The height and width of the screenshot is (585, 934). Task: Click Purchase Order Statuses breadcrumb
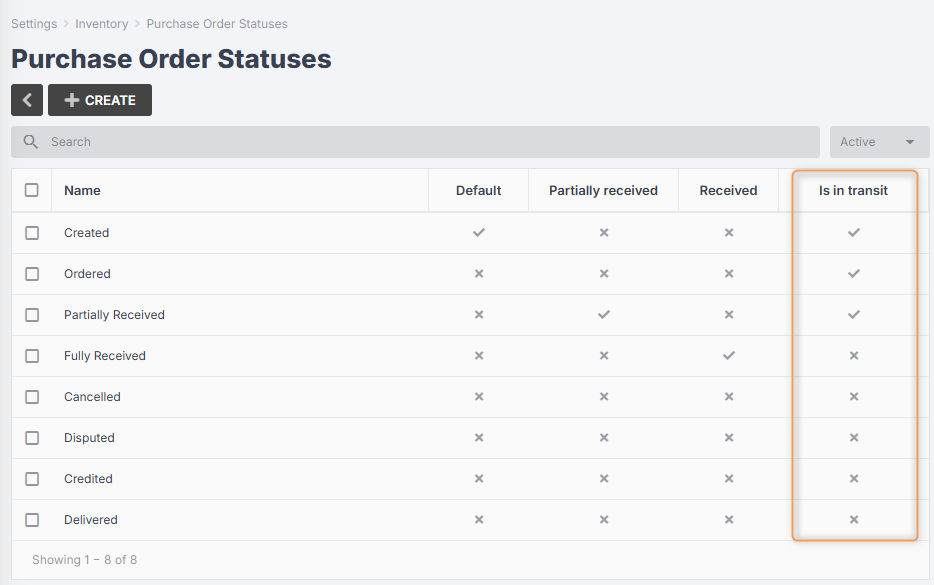tap(217, 24)
